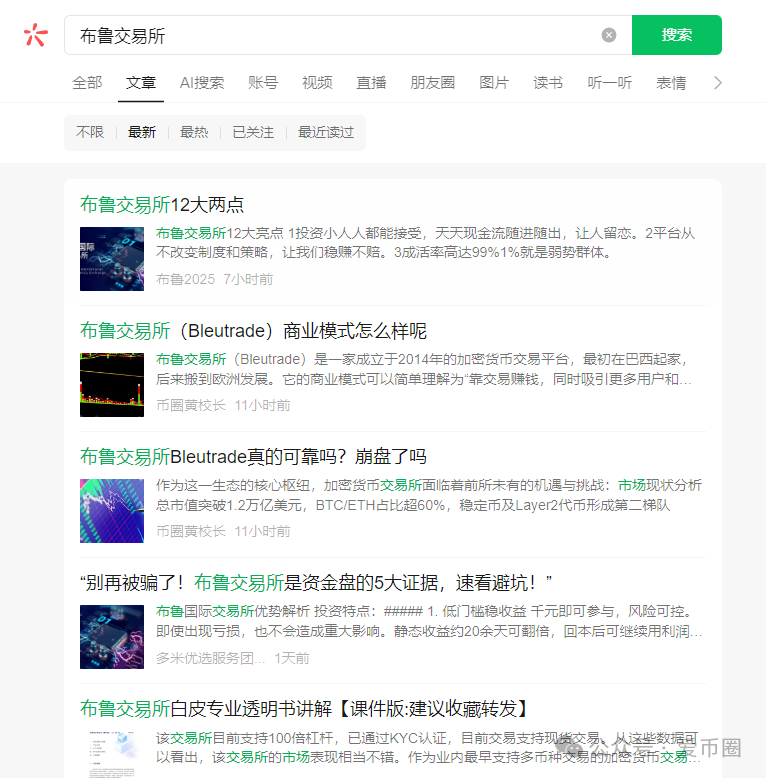
Task: Select the 文章 tab
Action: (x=141, y=82)
